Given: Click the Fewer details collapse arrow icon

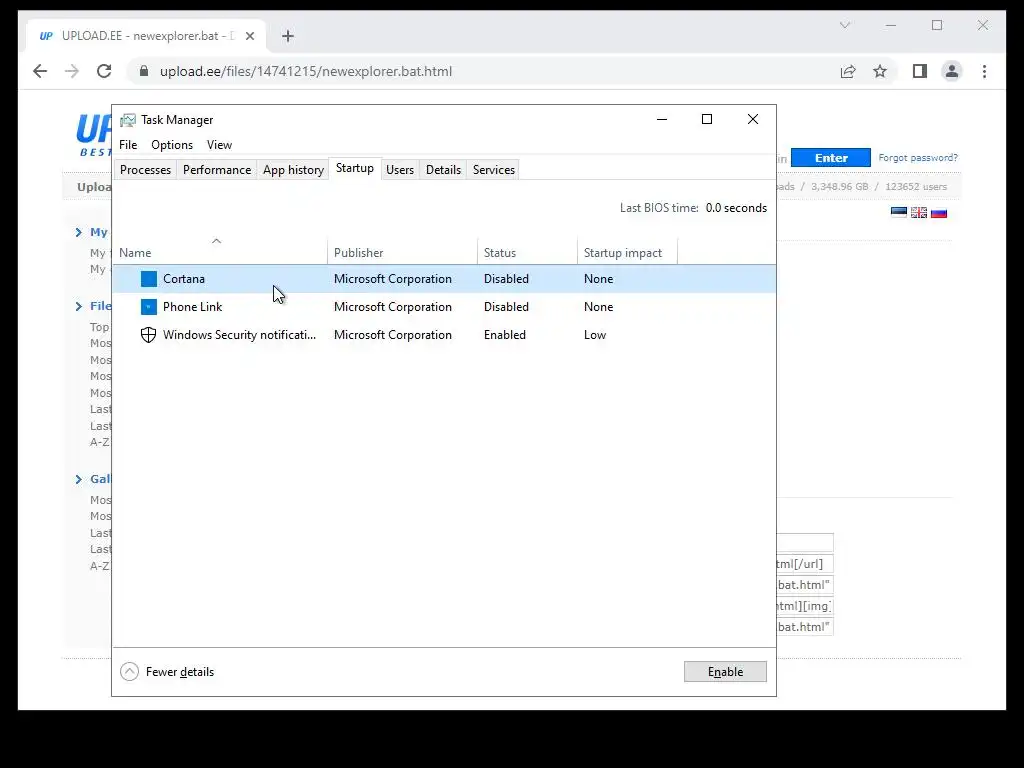Looking at the screenshot, I should 129,671.
